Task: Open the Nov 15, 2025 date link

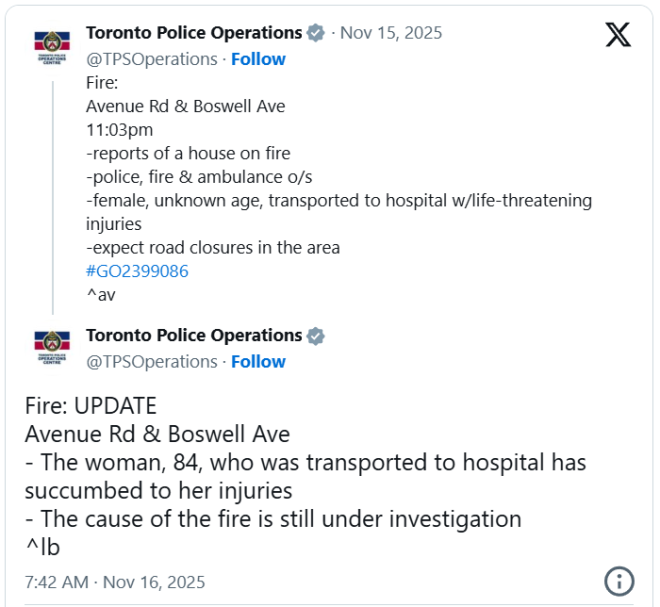Action: 391,33
